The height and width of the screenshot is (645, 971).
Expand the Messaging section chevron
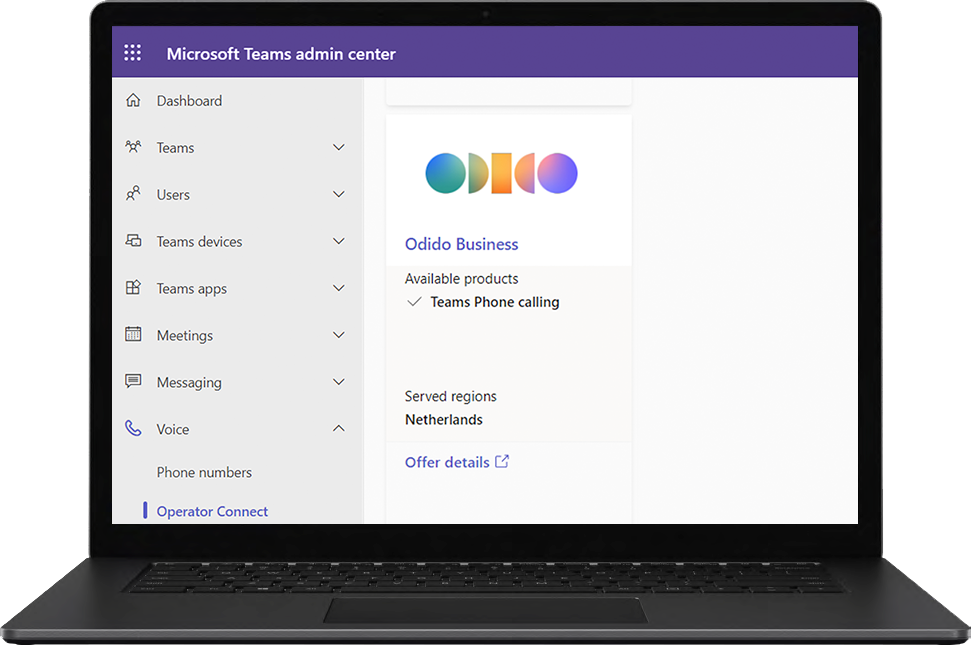(339, 382)
